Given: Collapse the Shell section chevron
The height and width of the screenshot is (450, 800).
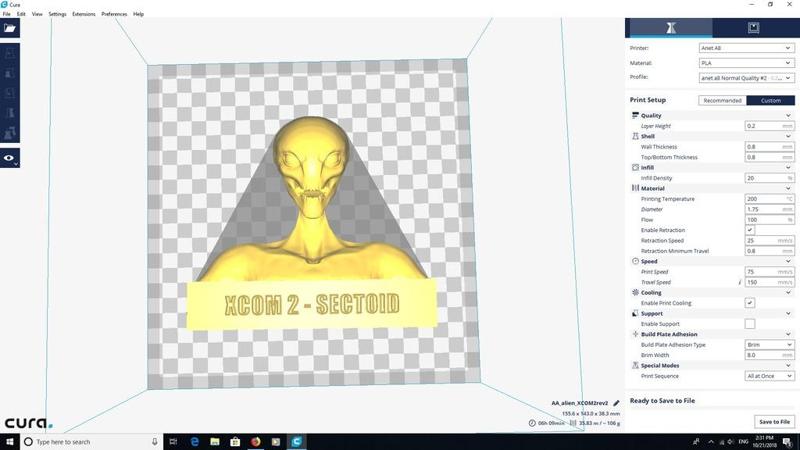Looking at the screenshot, I should (788, 136).
